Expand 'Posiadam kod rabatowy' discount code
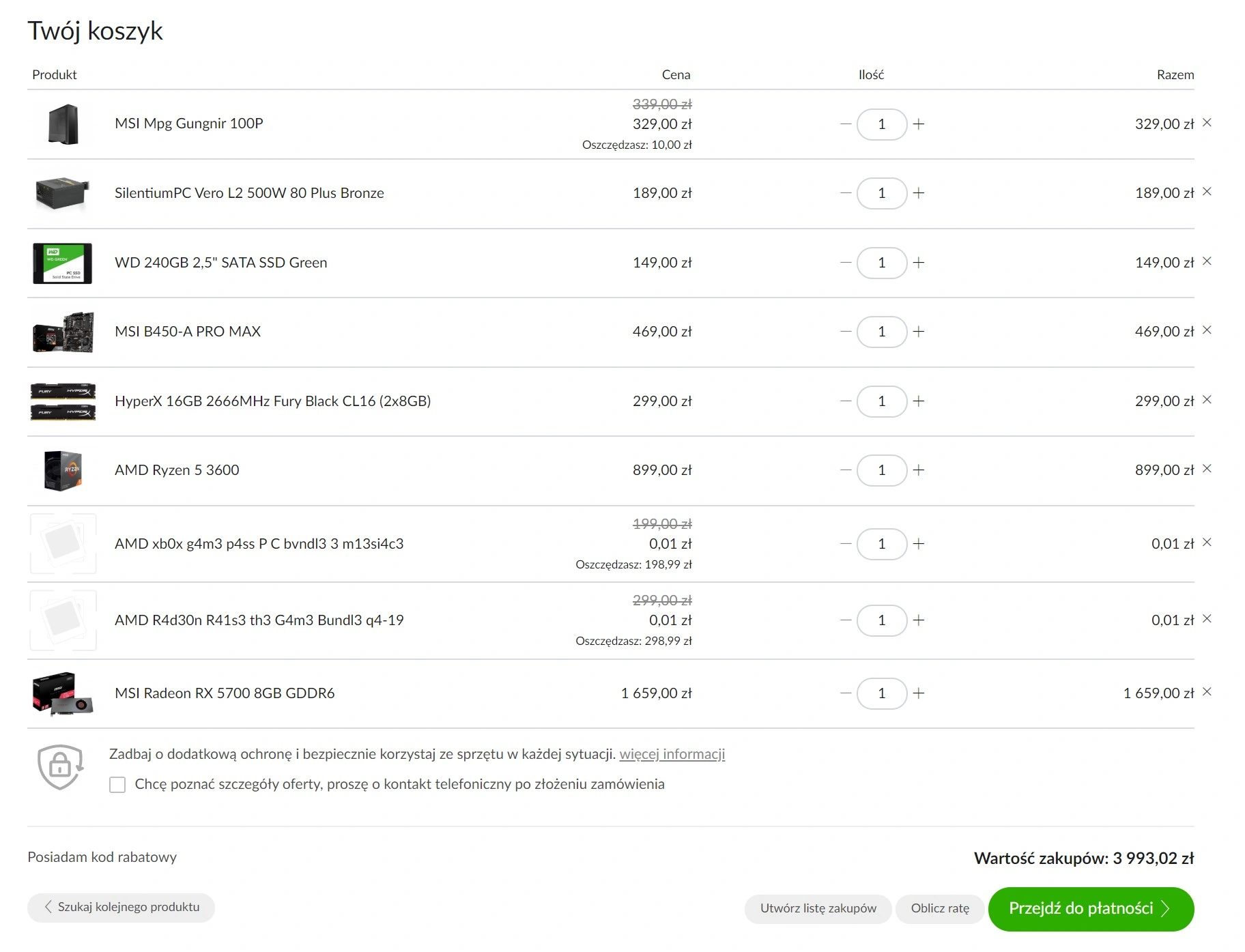 coord(102,857)
